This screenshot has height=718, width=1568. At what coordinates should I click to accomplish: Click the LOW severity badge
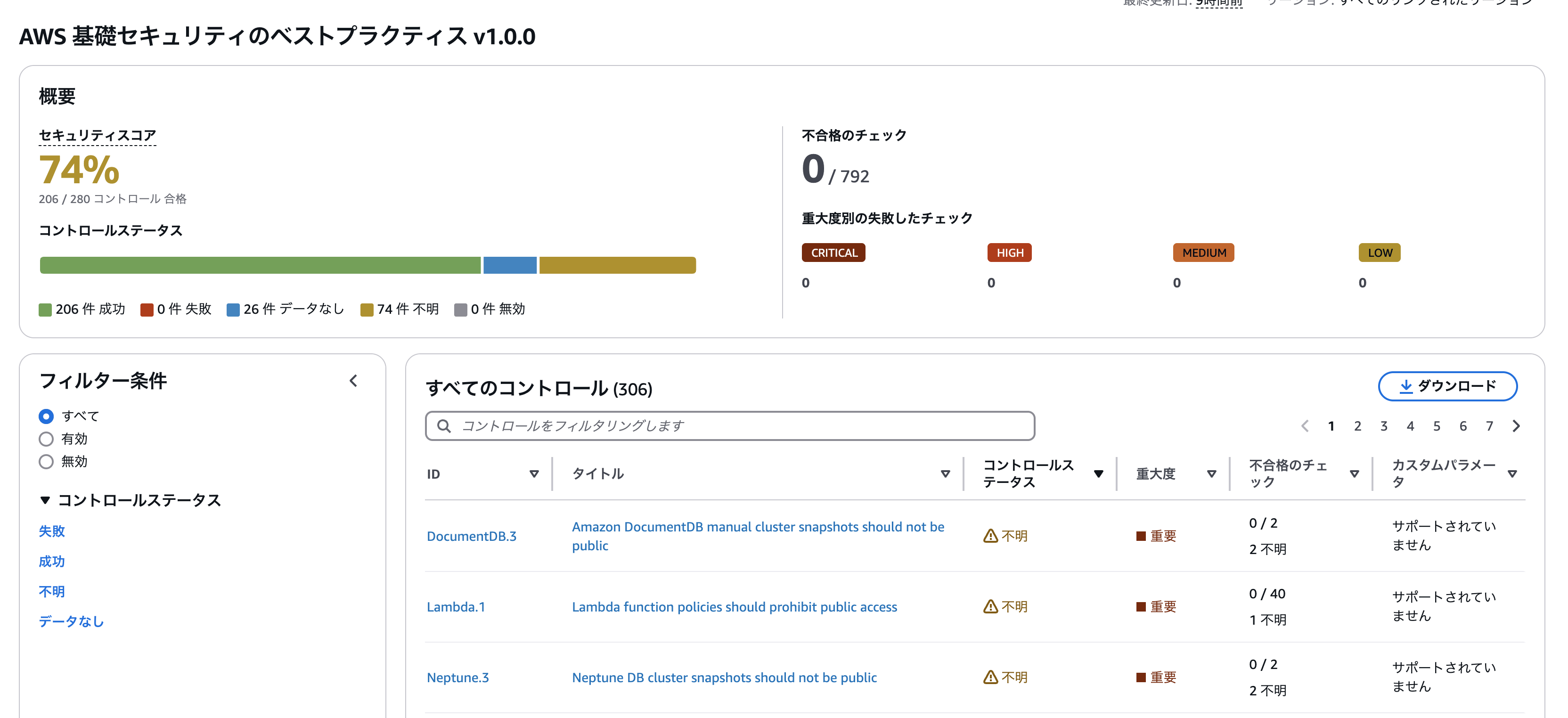pyautogui.click(x=1380, y=253)
